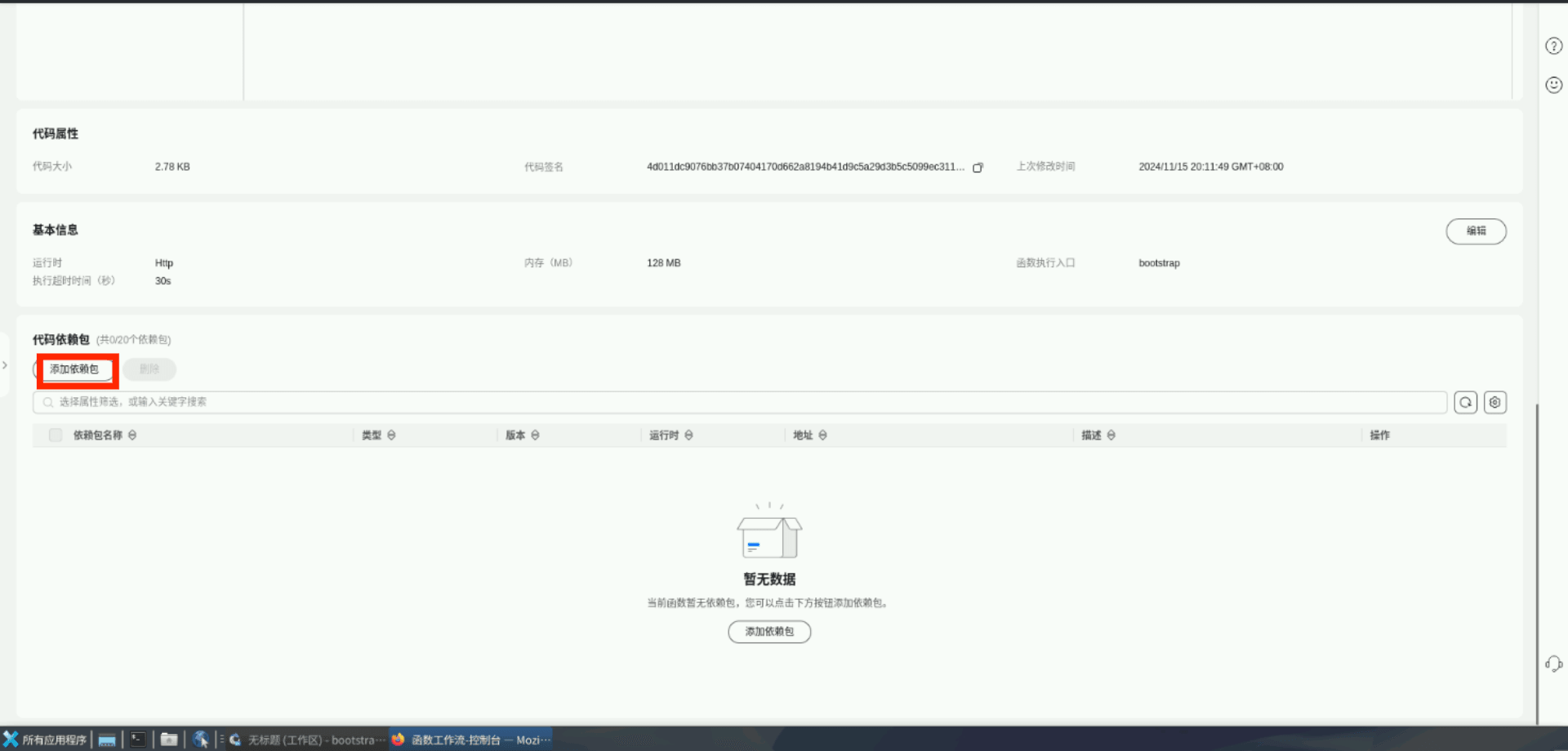Click the page vertical scrollbar
This screenshot has height=751, width=1568.
tap(1537, 564)
